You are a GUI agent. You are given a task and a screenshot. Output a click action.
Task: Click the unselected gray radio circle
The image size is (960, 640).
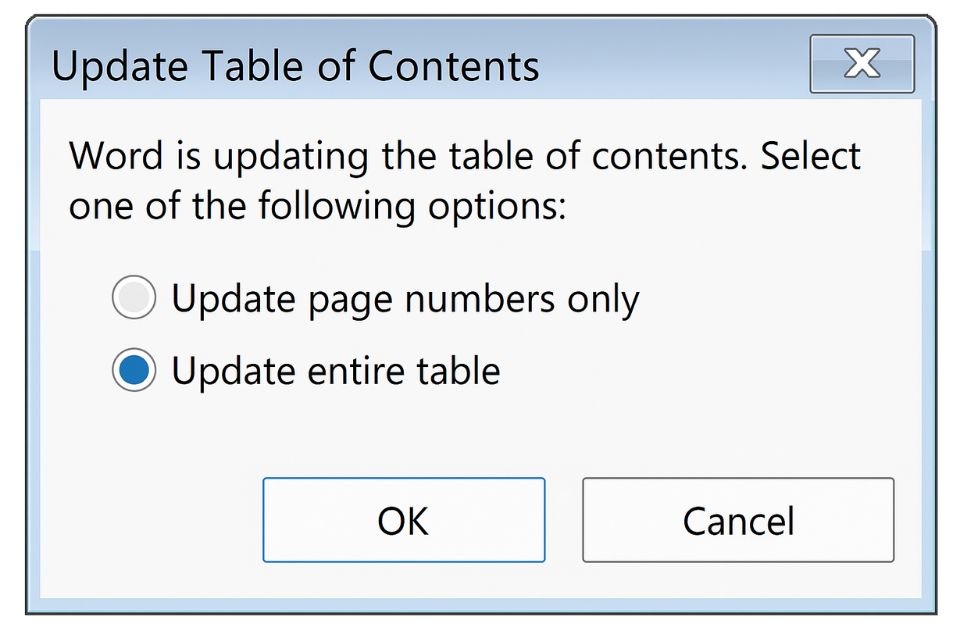pos(134,298)
